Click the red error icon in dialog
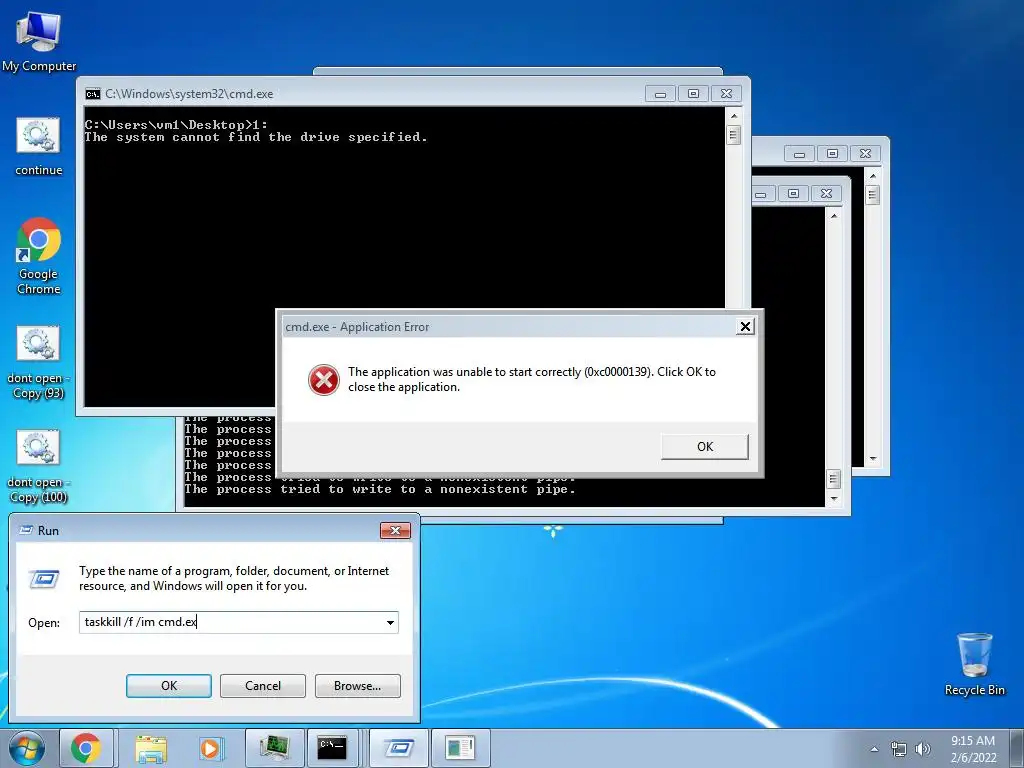1024x768 pixels. [324, 379]
